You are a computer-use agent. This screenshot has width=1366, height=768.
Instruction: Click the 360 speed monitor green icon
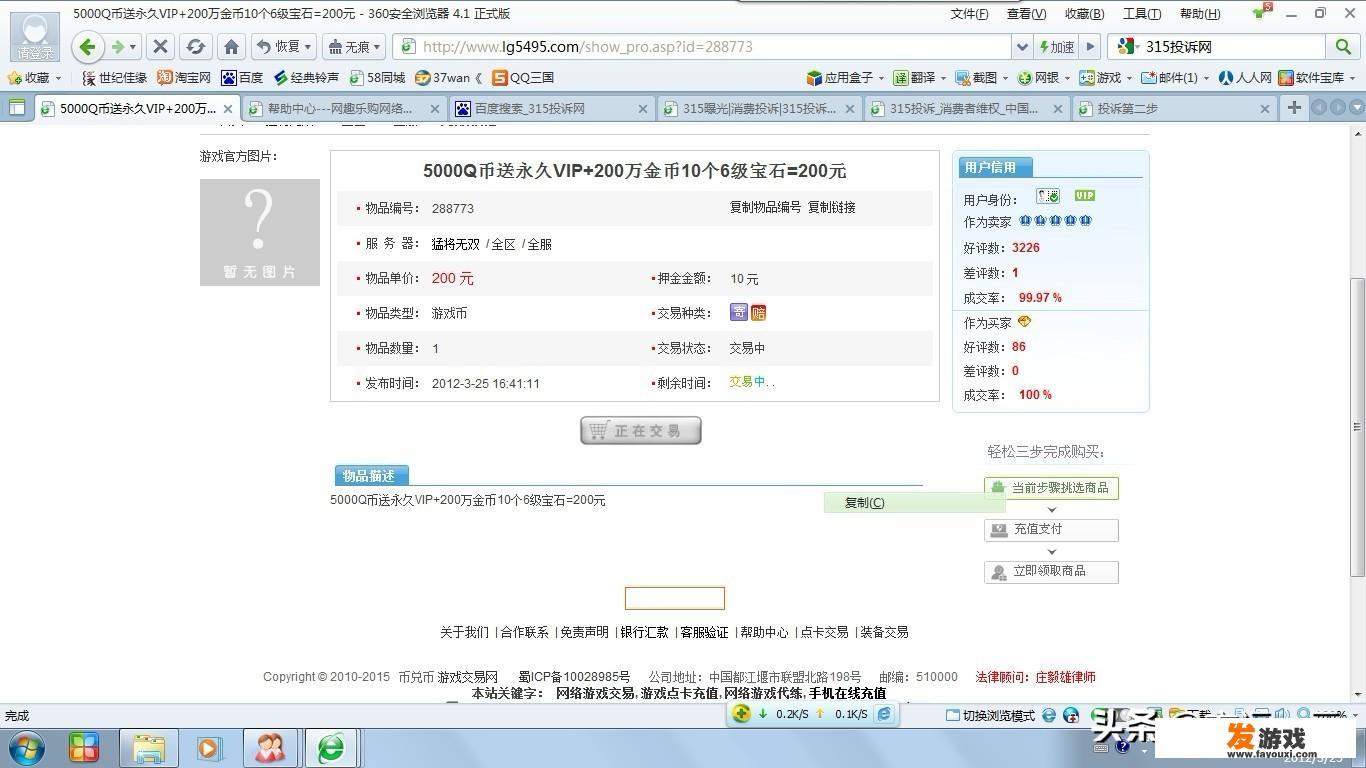click(741, 713)
